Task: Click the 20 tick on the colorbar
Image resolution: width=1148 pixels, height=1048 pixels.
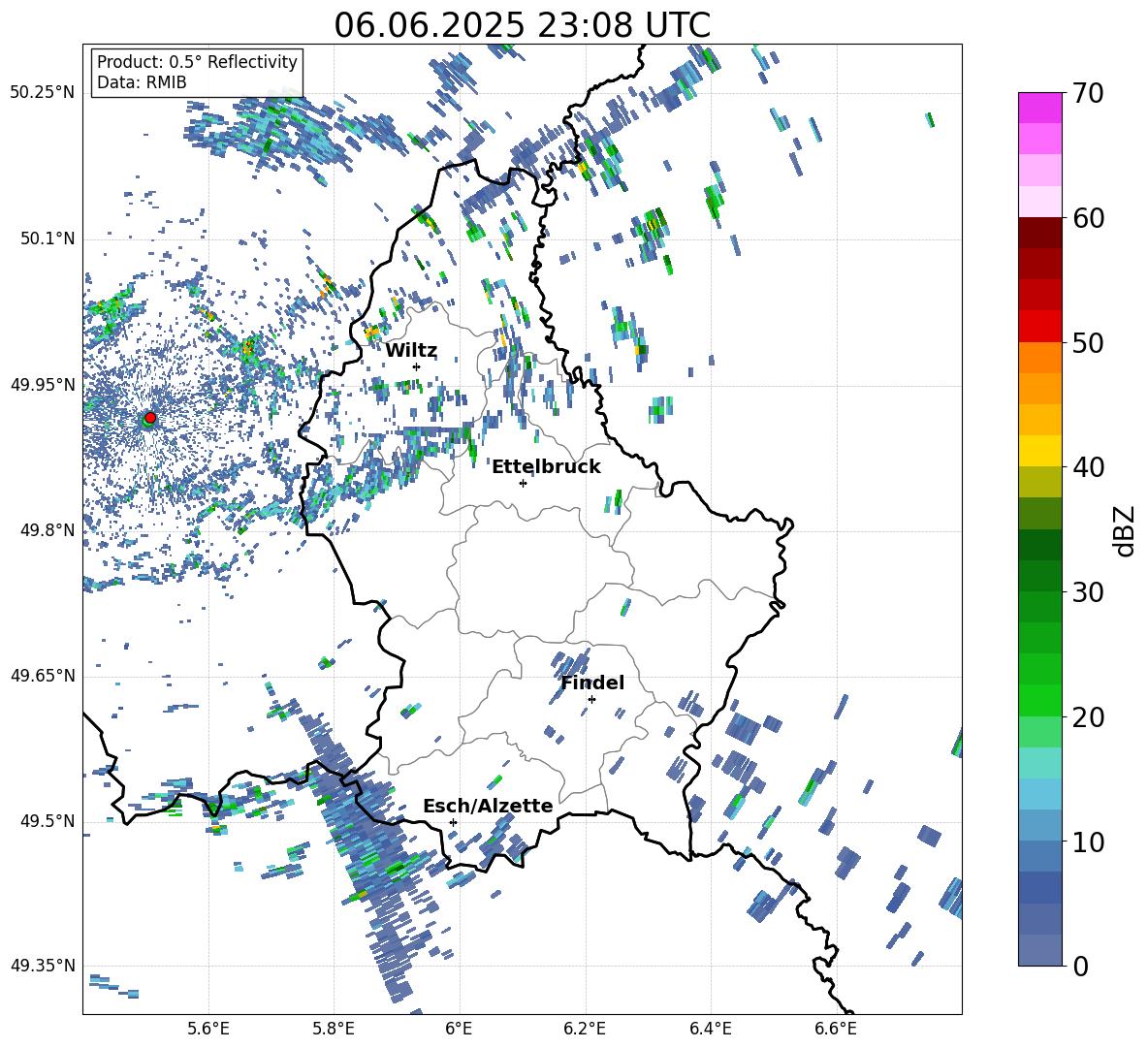Action: (1087, 717)
